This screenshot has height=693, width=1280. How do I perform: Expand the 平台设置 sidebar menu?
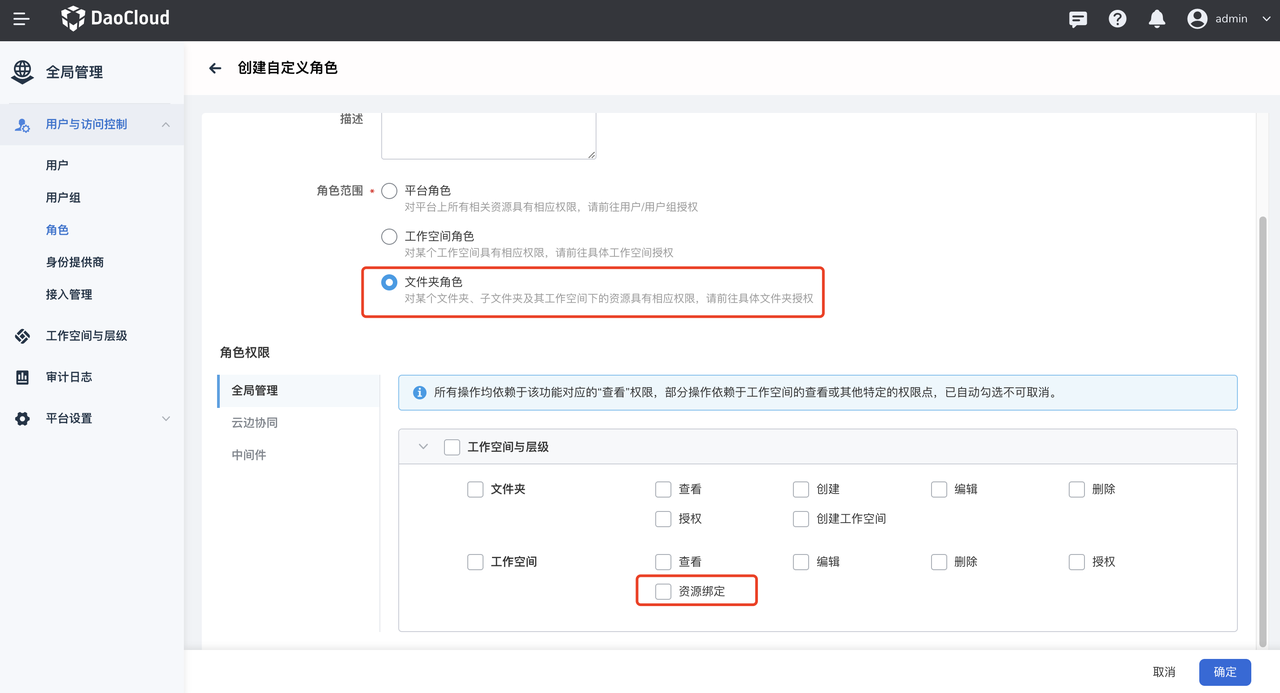point(166,419)
